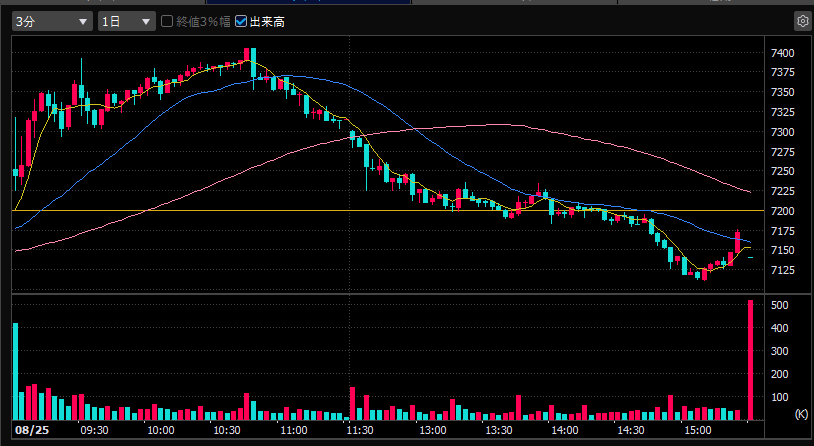Viewport: 814px width, 446px height.
Task: Click the 09:30 time axis label
Action: pos(94,430)
